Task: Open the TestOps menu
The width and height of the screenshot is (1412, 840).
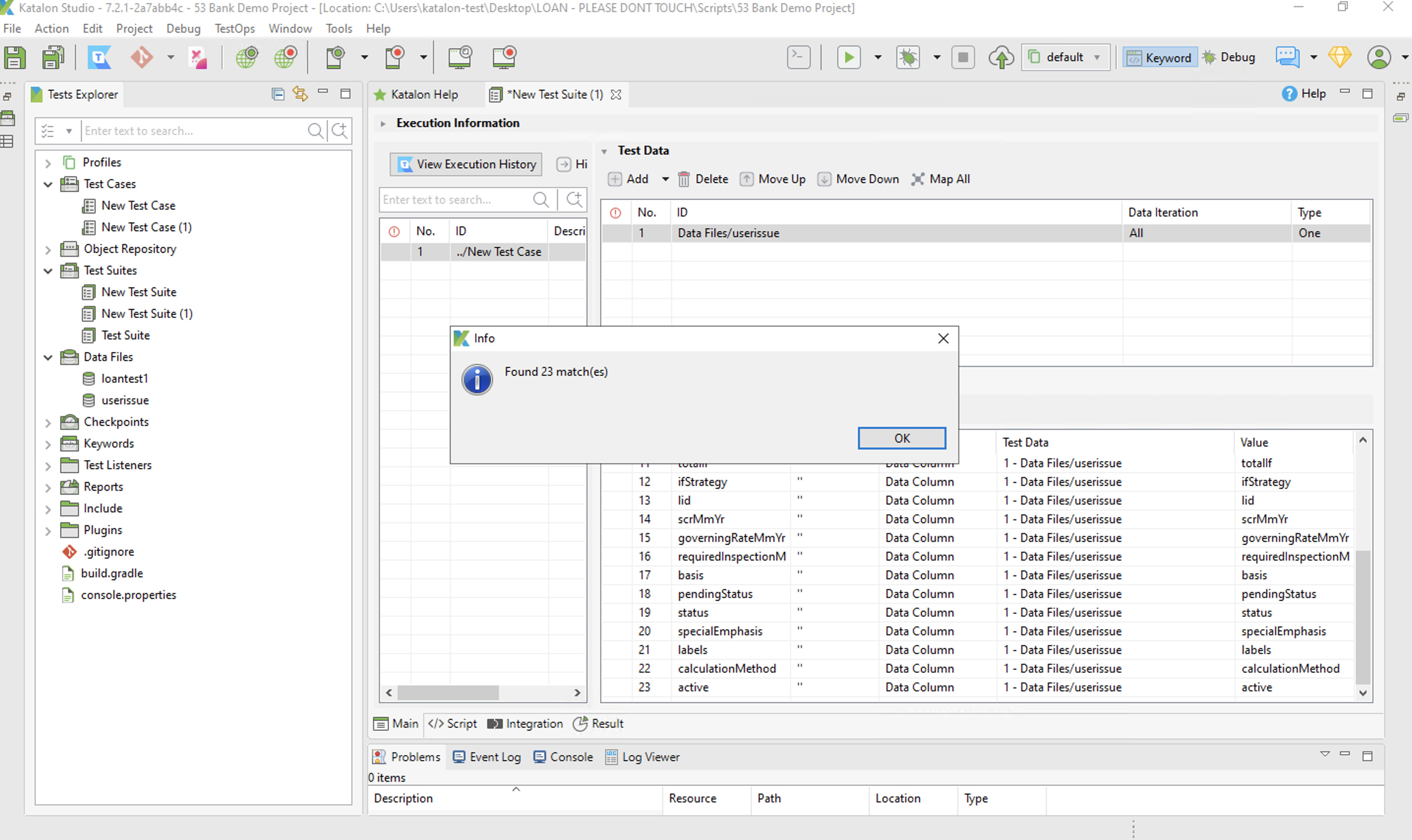Action: (234, 29)
